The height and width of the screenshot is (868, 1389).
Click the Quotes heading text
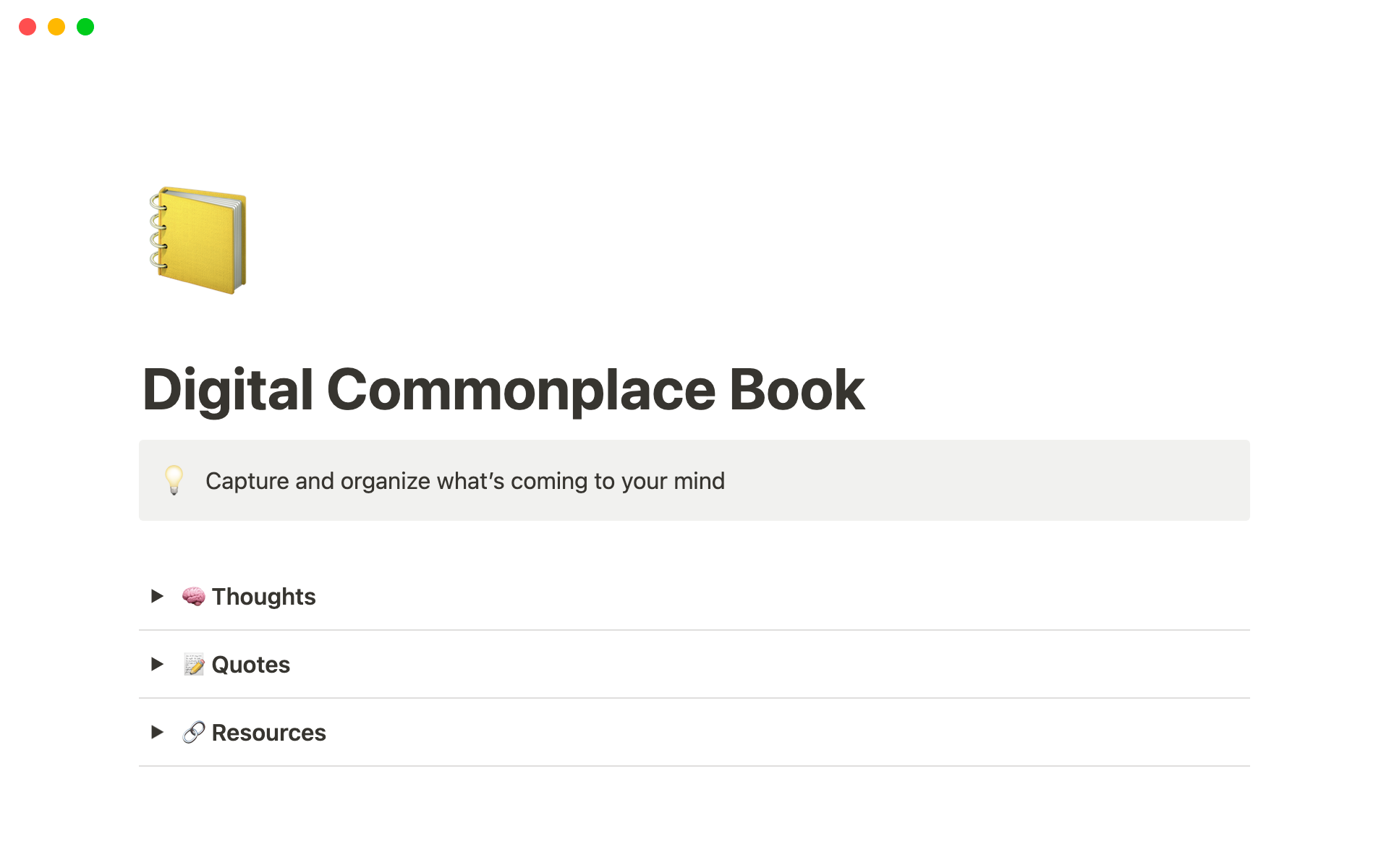coord(250,665)
